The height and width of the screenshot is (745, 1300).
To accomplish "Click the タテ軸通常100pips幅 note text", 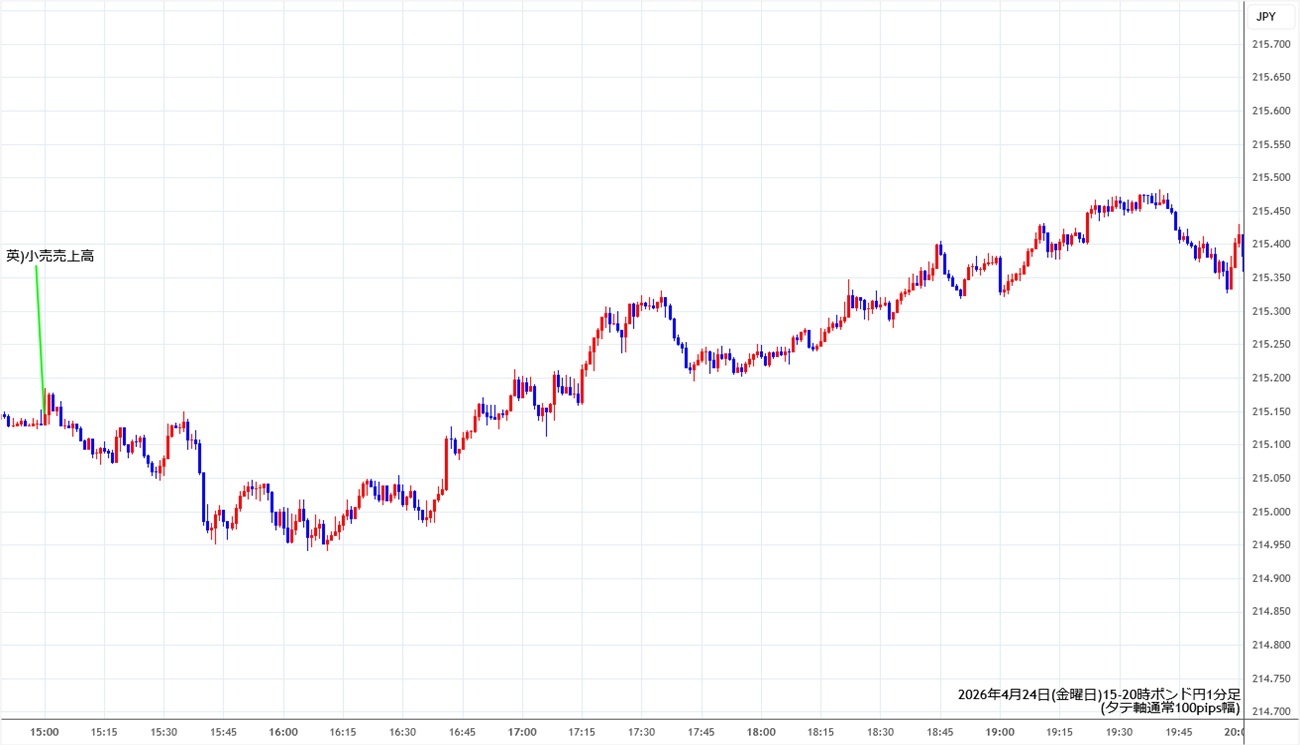I will (1169, 708).
